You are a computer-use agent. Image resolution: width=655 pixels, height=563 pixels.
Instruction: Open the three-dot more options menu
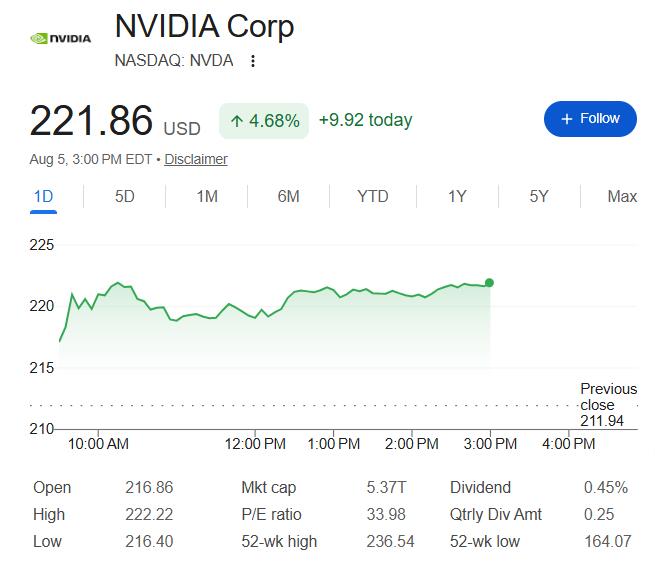coord(253,61)
